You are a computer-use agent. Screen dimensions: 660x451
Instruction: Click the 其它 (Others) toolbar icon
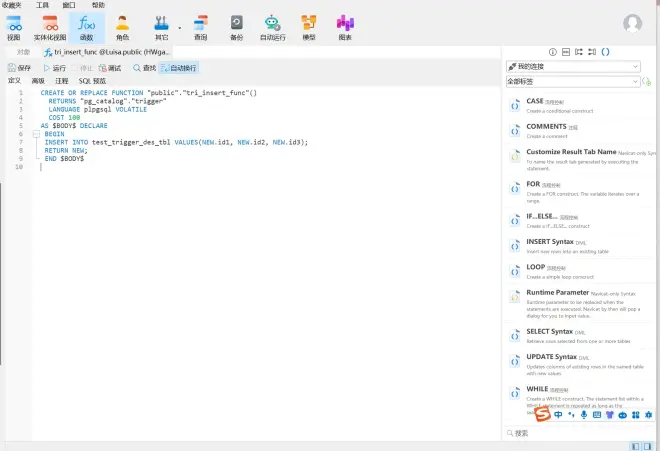pos(162,28)
